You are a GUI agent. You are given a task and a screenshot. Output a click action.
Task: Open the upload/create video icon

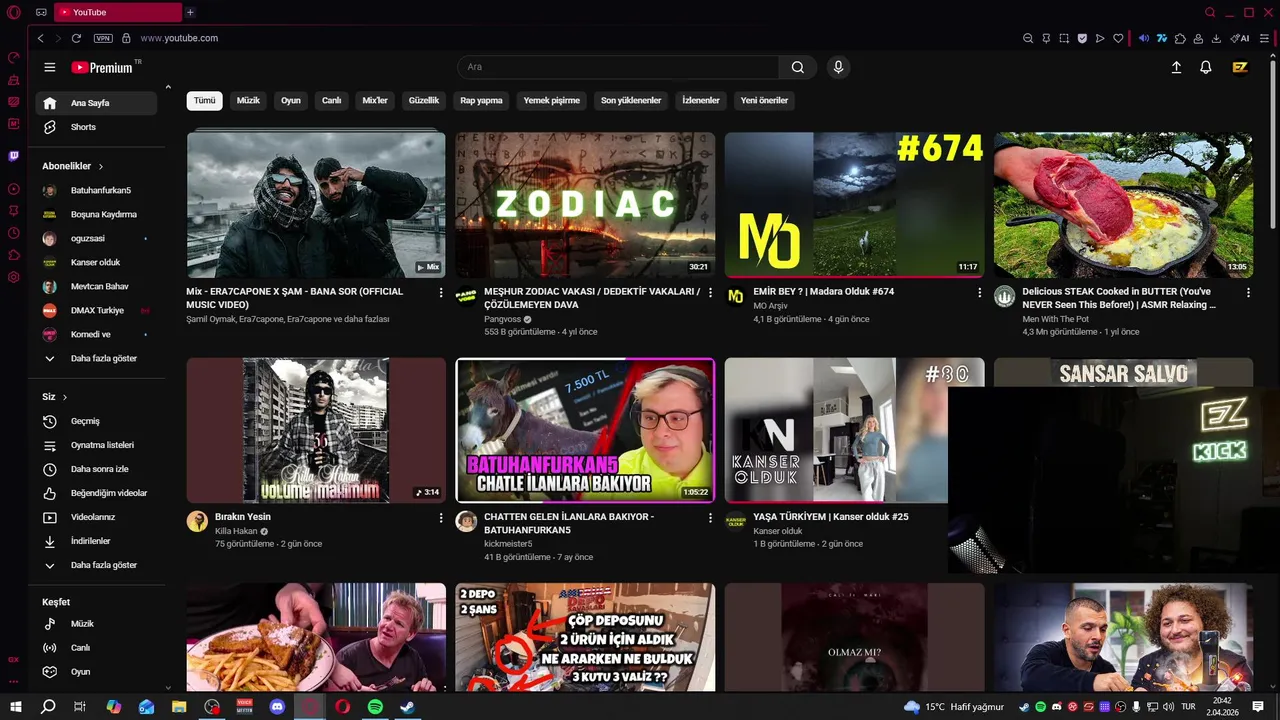tap(1176, 67)
